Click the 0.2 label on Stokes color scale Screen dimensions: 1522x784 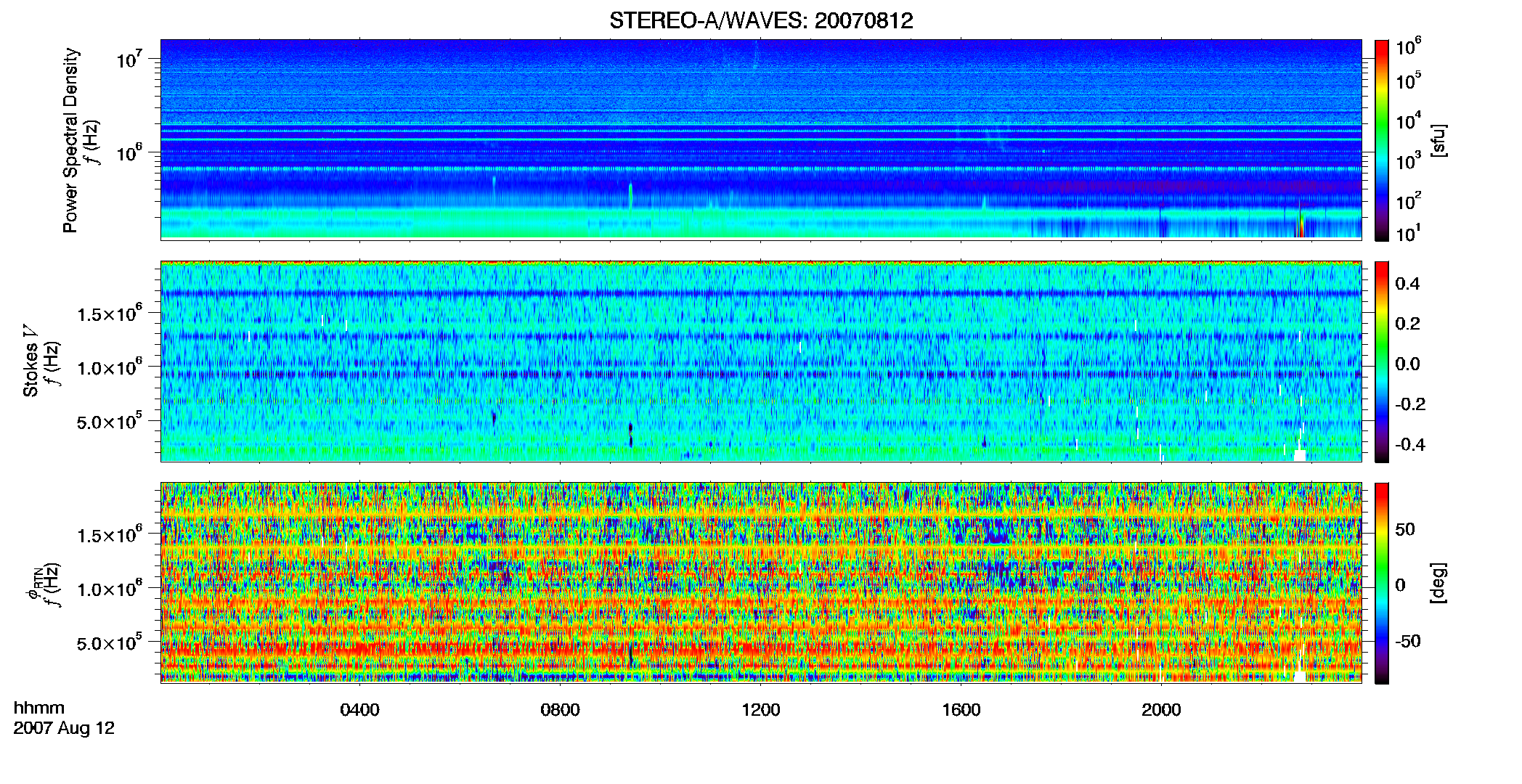[x=1407, y=324]
